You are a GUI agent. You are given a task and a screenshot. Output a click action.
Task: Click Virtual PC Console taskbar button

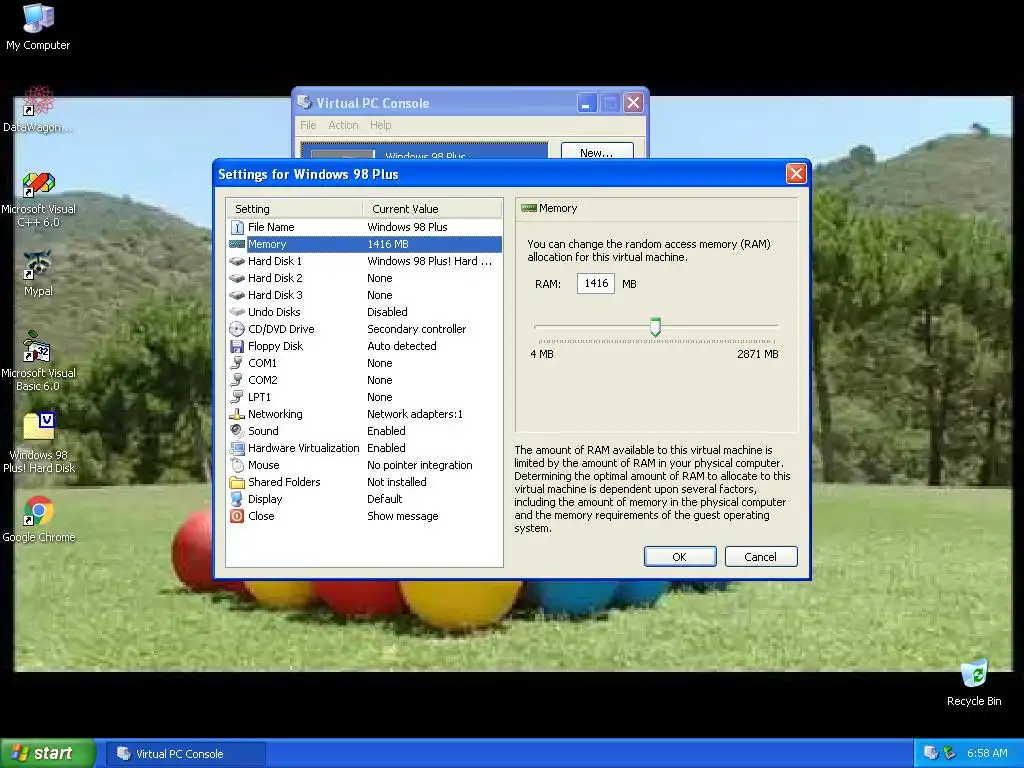pos(186,754)
